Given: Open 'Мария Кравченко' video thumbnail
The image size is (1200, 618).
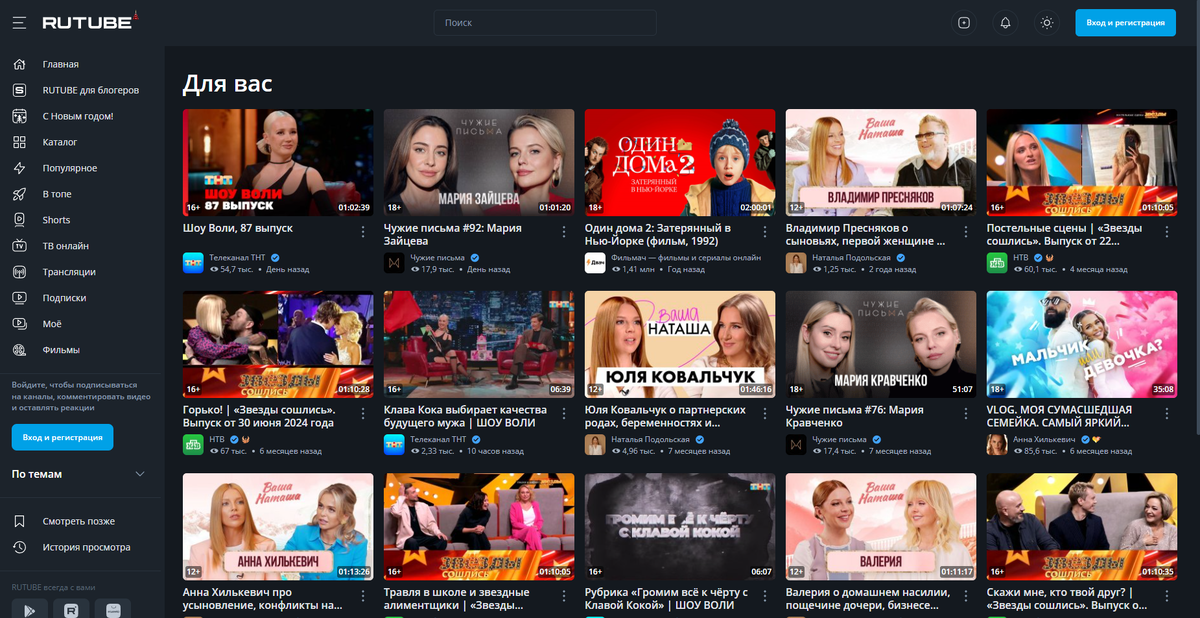Looking at the screenshot, I should 881,344.
